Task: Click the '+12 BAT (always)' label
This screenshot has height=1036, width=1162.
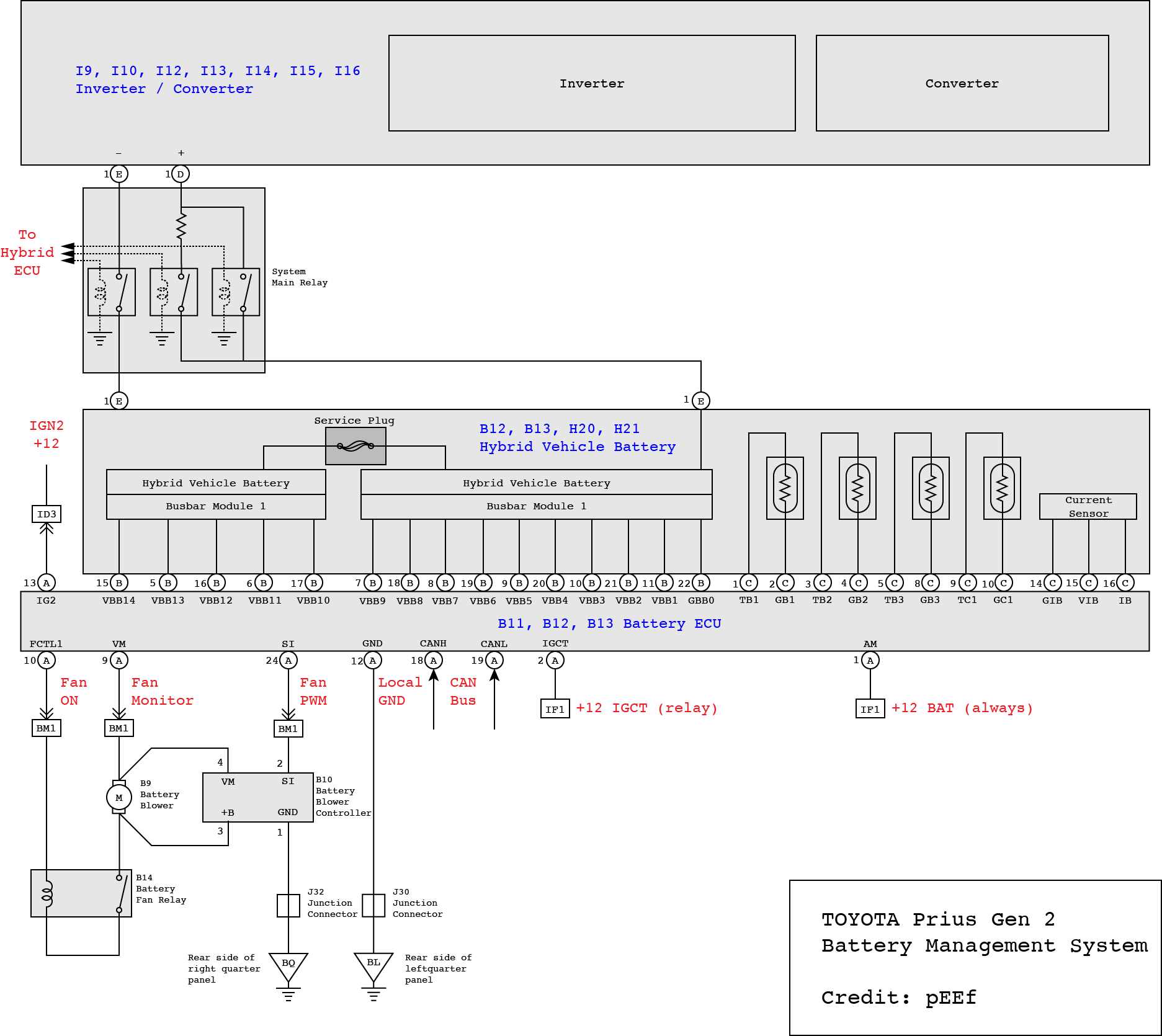Action: (x=962, y=708)
